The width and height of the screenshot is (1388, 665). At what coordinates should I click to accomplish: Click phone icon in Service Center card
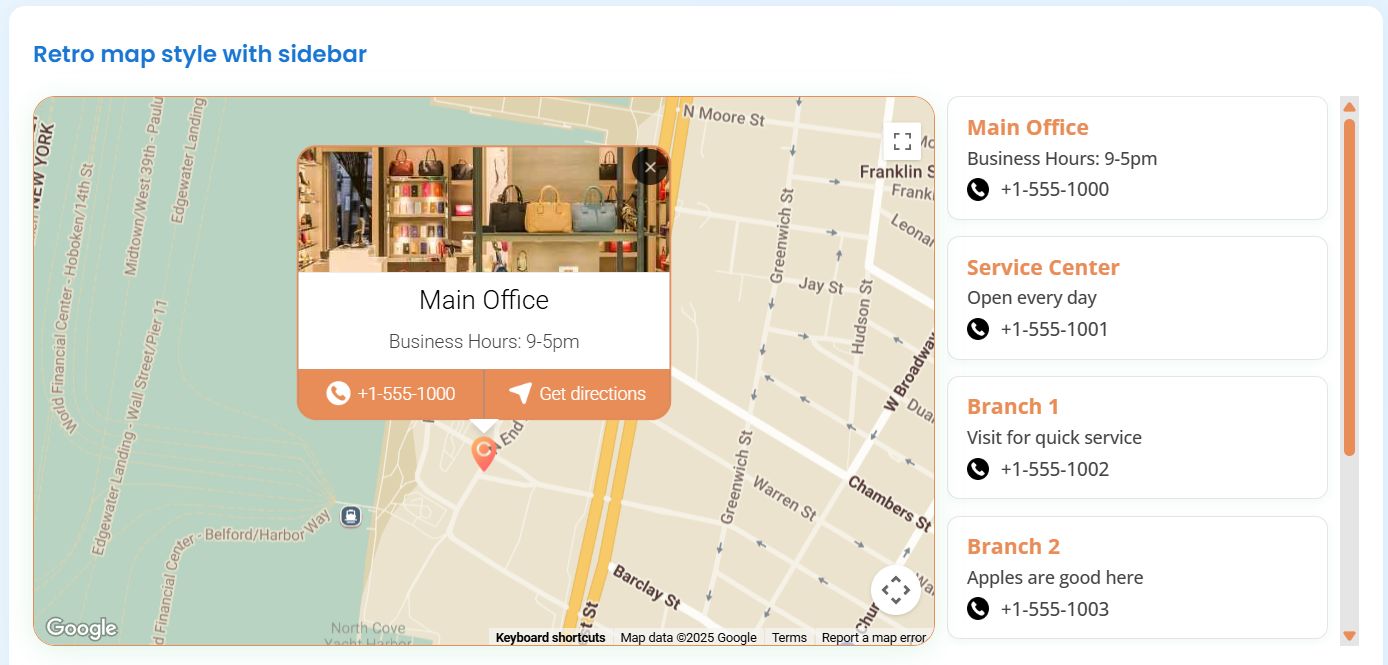(978, 329)
